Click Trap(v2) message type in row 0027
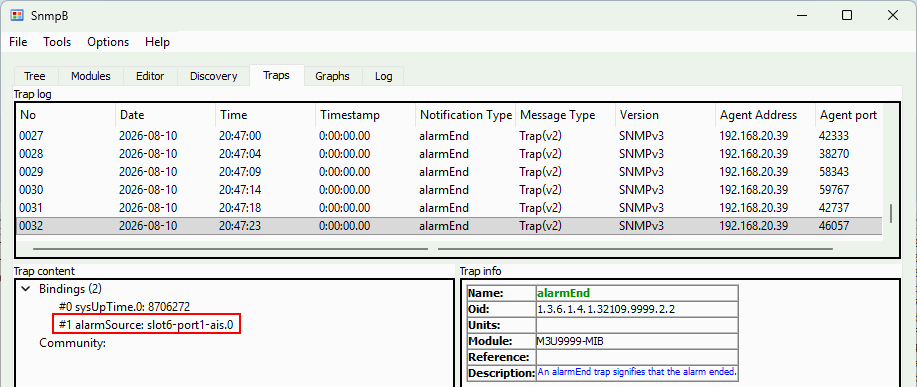Viewport: 917px width, 387px height. (x=540, y=136)
